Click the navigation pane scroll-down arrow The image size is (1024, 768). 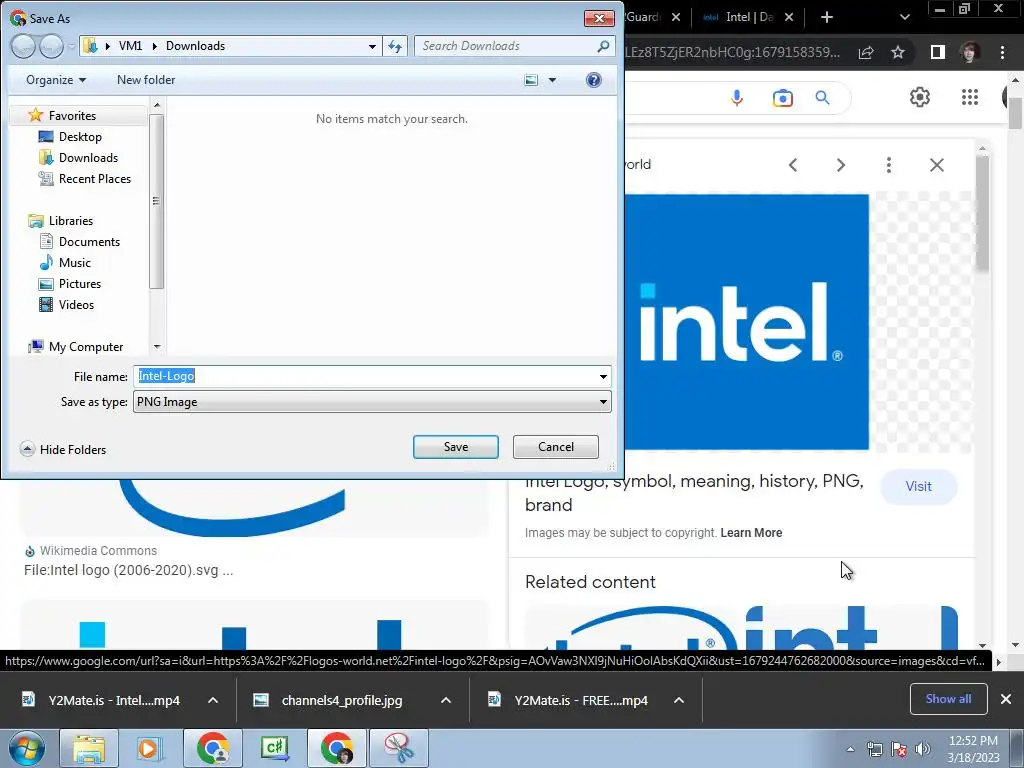click(157, 347)
